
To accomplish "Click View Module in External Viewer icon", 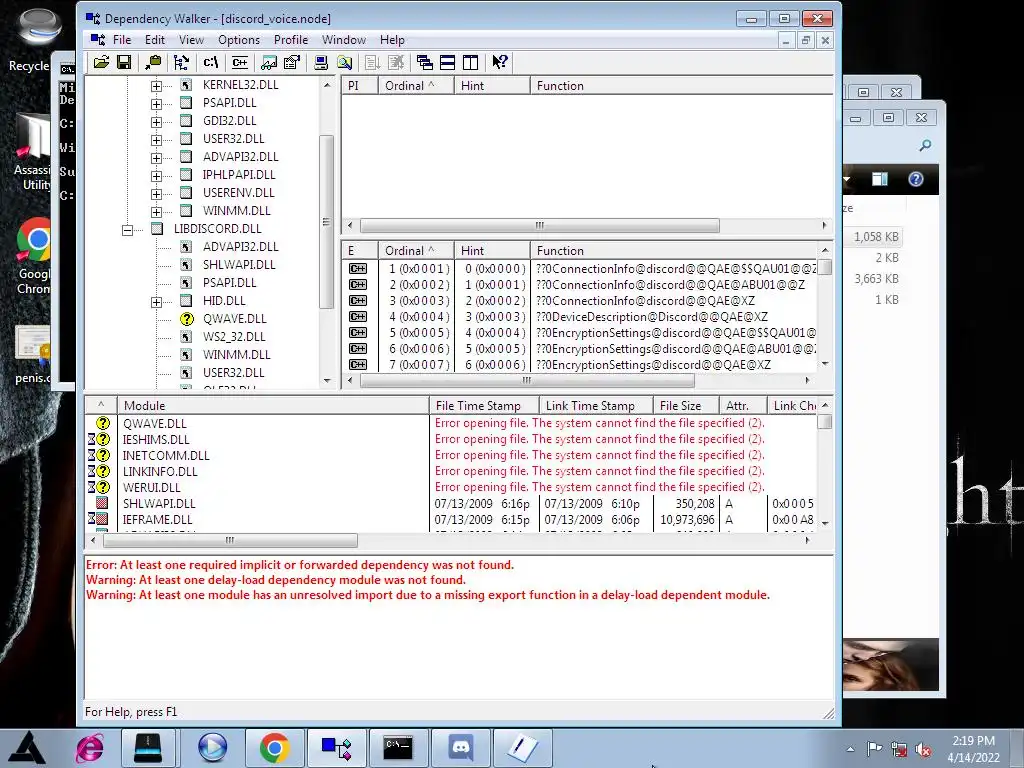I will pos(269,62).
